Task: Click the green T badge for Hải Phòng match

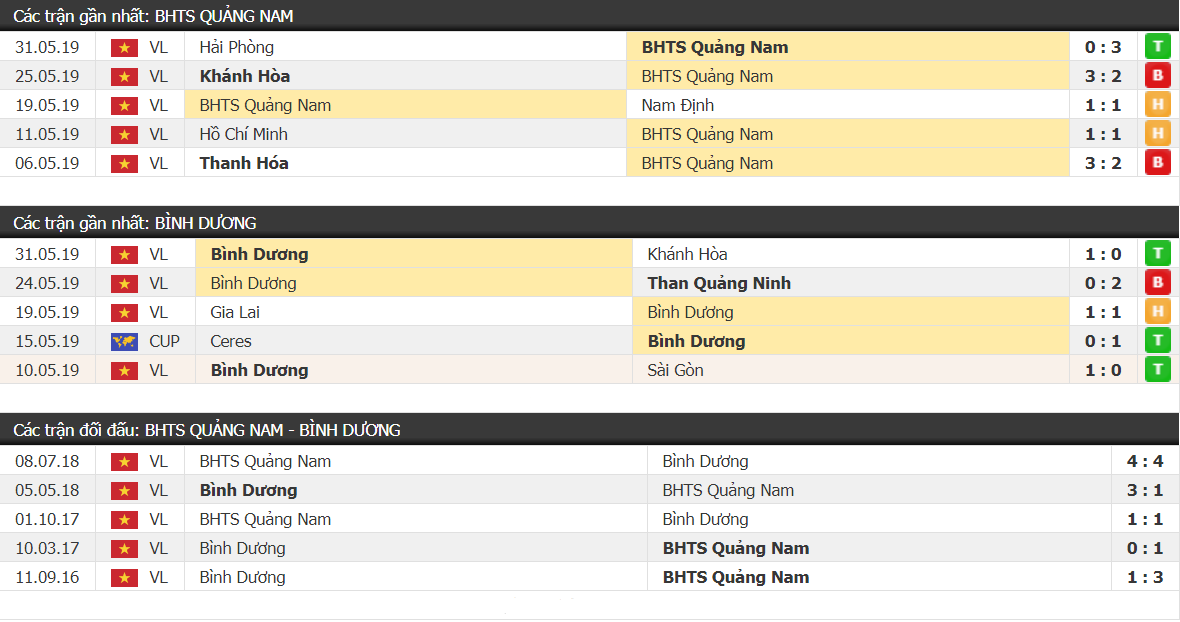Action: pyautogui.click(x=1157, y=47)
